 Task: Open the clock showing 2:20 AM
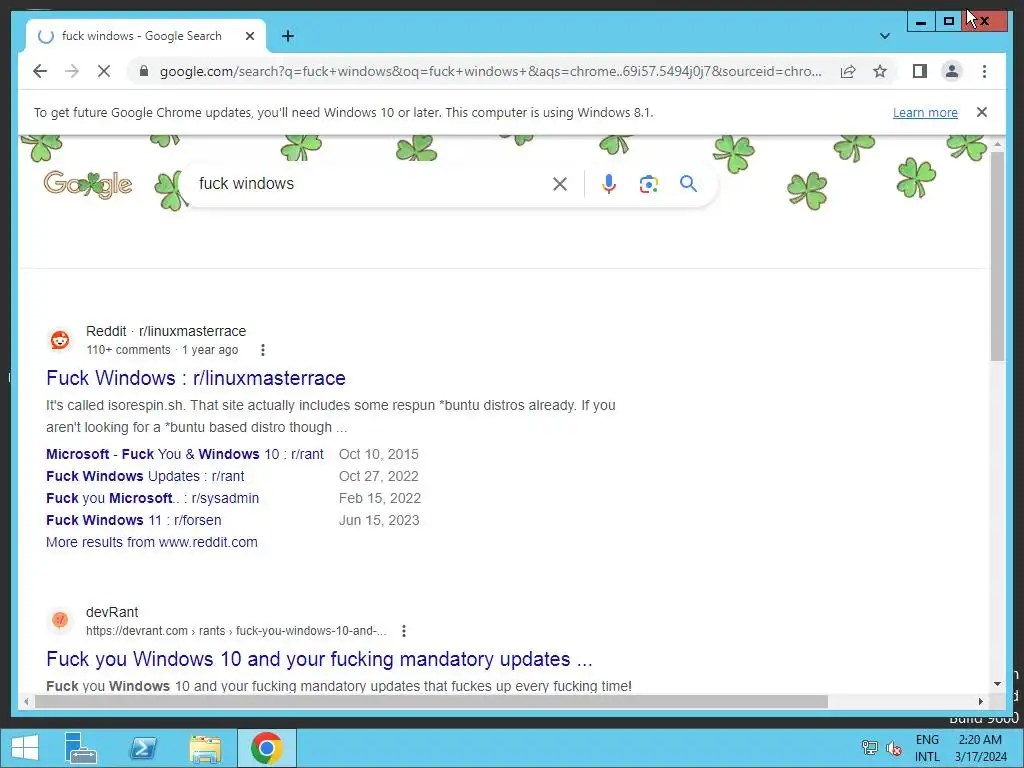tap(980, 748)
